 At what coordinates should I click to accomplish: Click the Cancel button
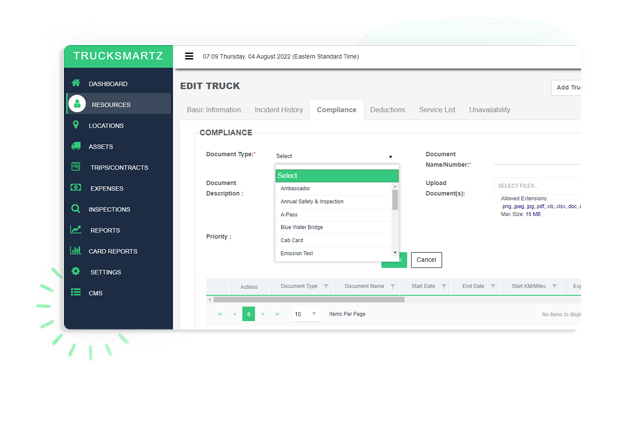tap(426, 260)
